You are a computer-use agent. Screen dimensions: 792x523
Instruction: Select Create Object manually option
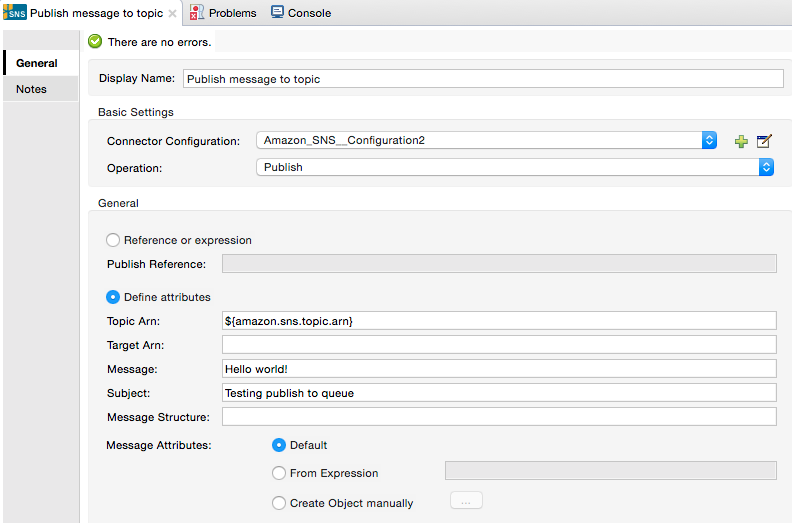[279, 503]
